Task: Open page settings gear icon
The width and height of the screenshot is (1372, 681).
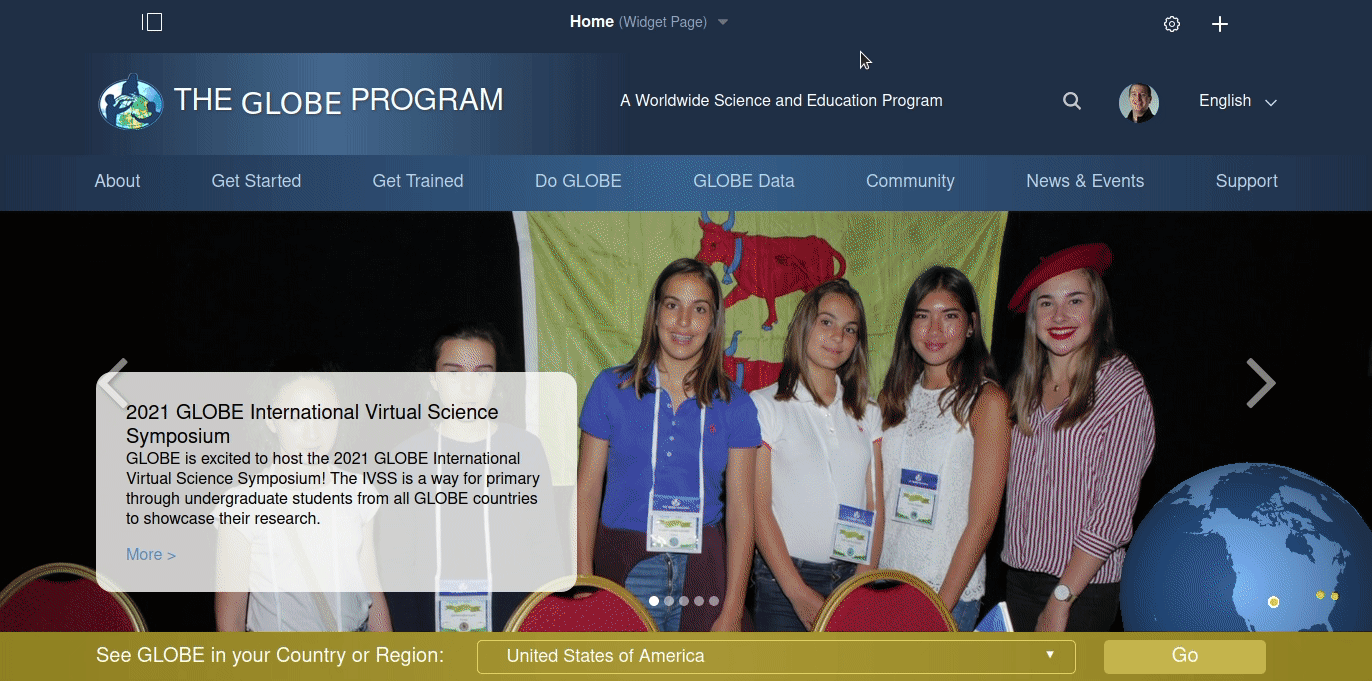Action: pos(1172,24)
